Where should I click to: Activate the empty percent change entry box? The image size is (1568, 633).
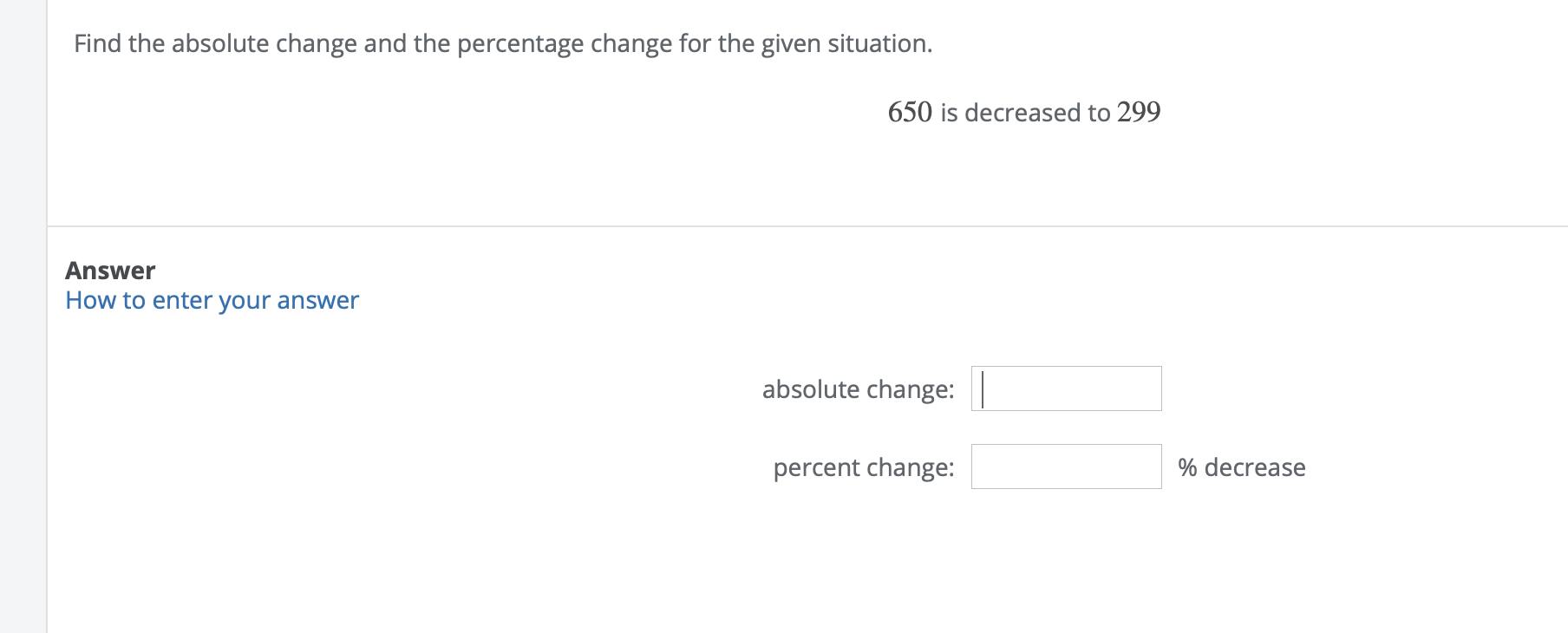point(1065,467)
